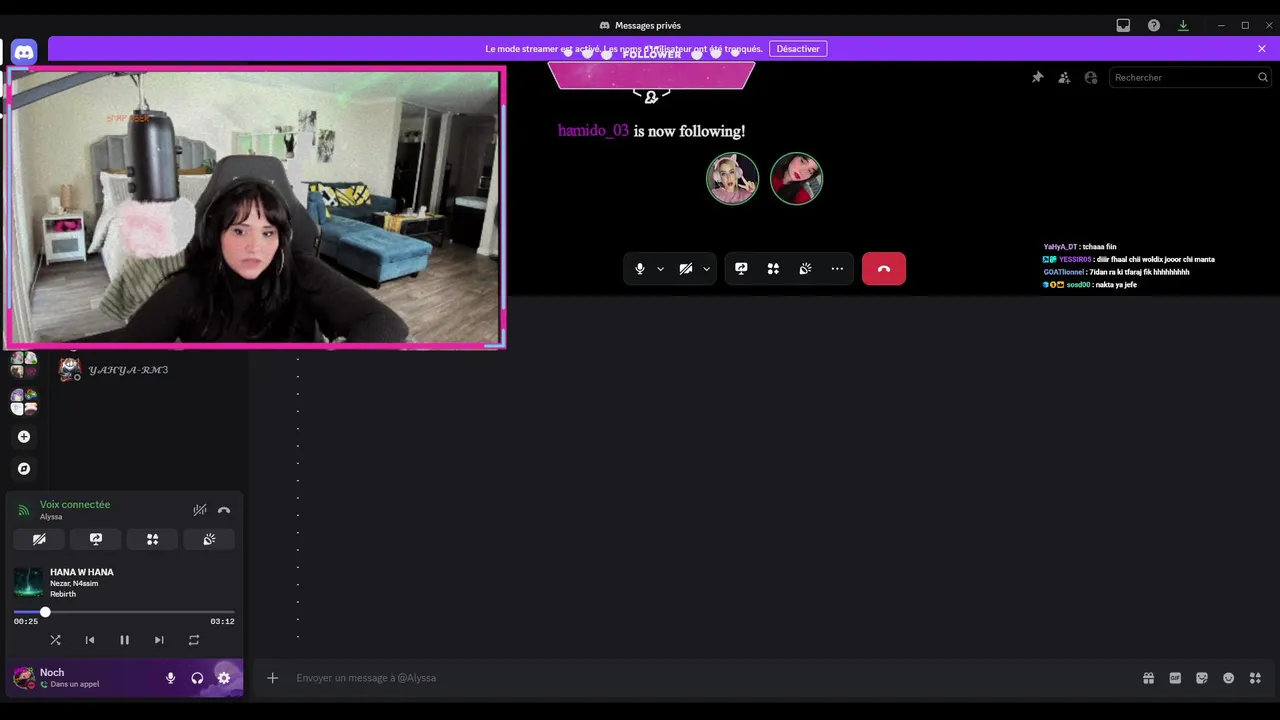Skip to previous track
Viewport: 1280px width, 720px height.
click(x=90, y=640)
